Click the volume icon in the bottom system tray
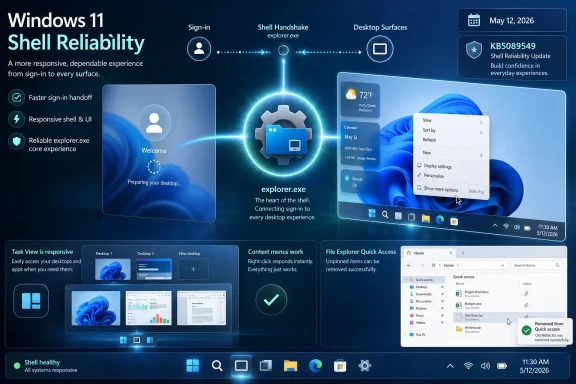 pos(485,366)
